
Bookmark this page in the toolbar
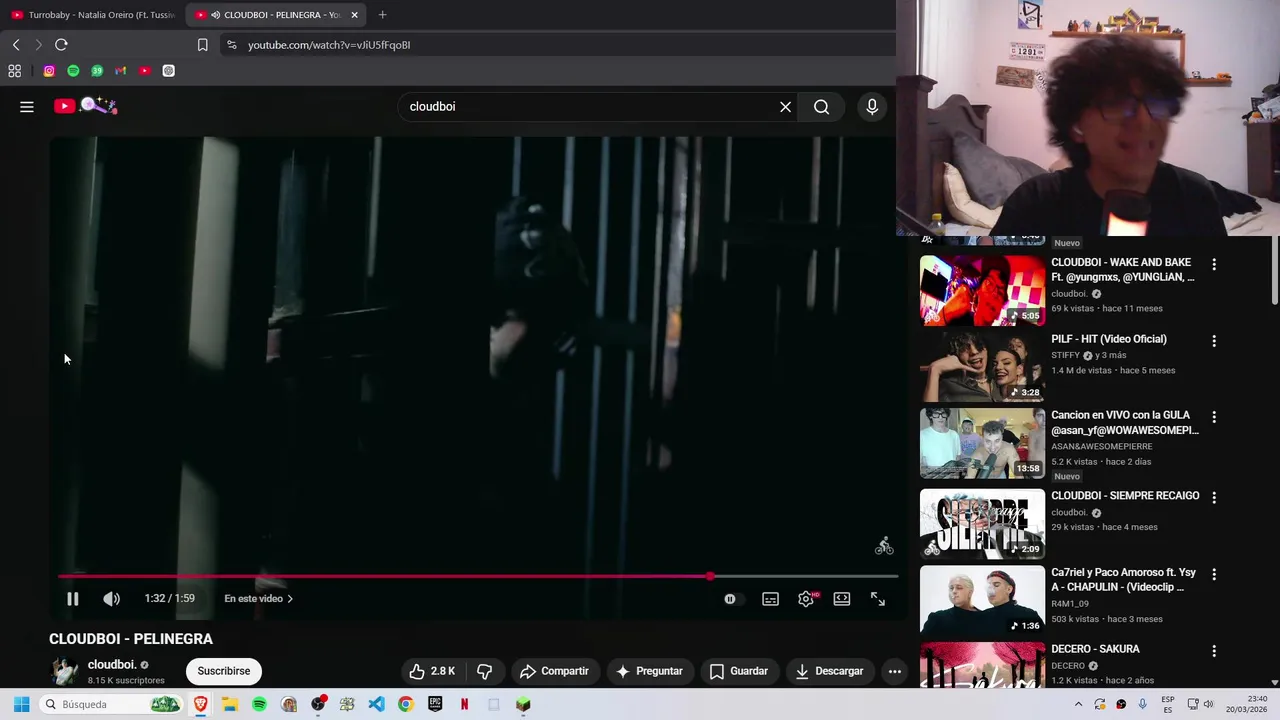[x=202, y=45]
